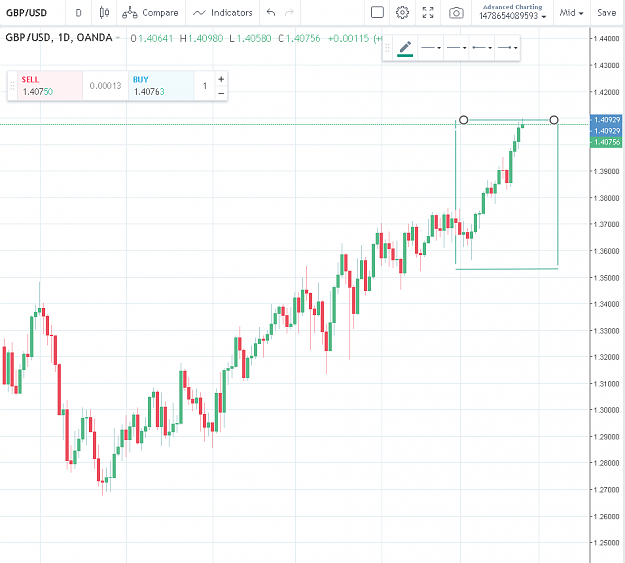The width and height of the screenshot is (625, 563).
Task: Click the open value 1.40641 in legend
Action: coord(155,38)
